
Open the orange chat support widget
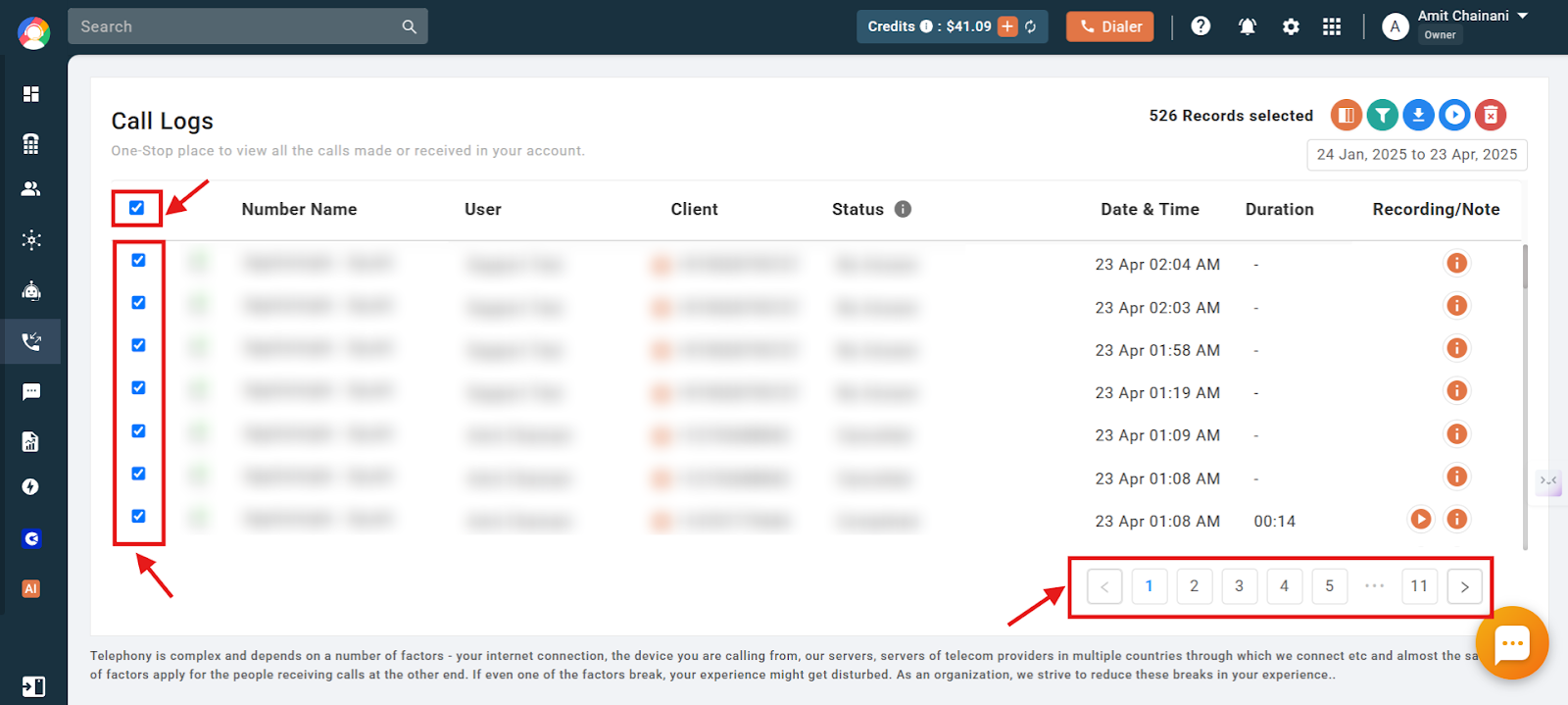[1512, 643]
